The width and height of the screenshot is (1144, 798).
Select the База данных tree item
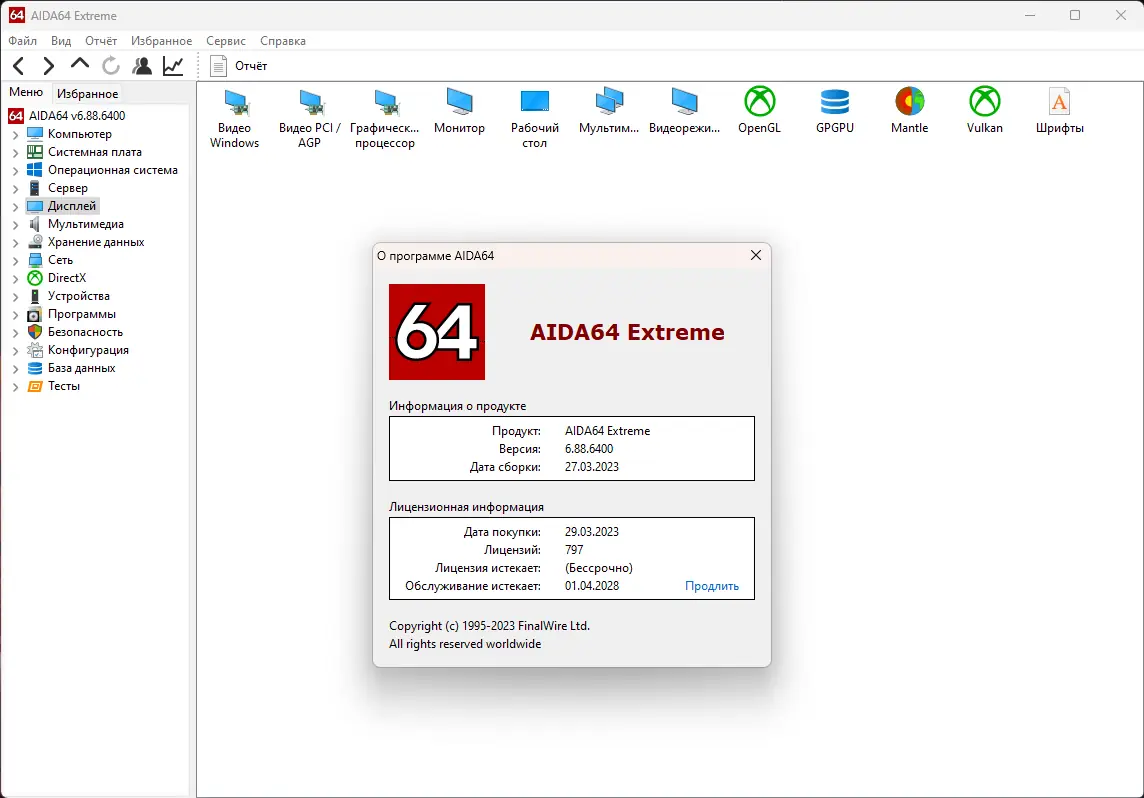tap(82, 368)
